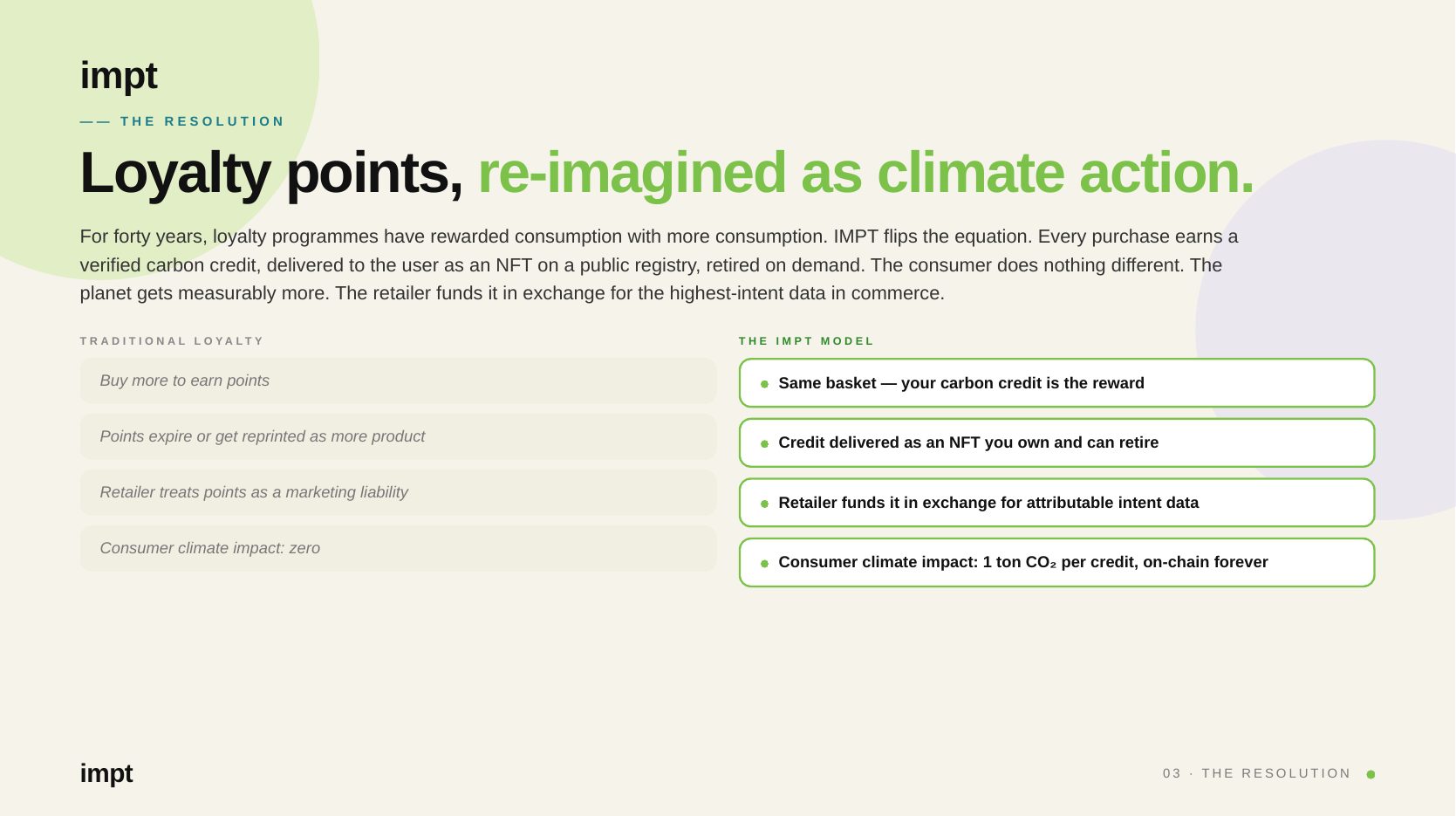
Task: Click the impt logo at top left
Action: [x=119, y=76]
